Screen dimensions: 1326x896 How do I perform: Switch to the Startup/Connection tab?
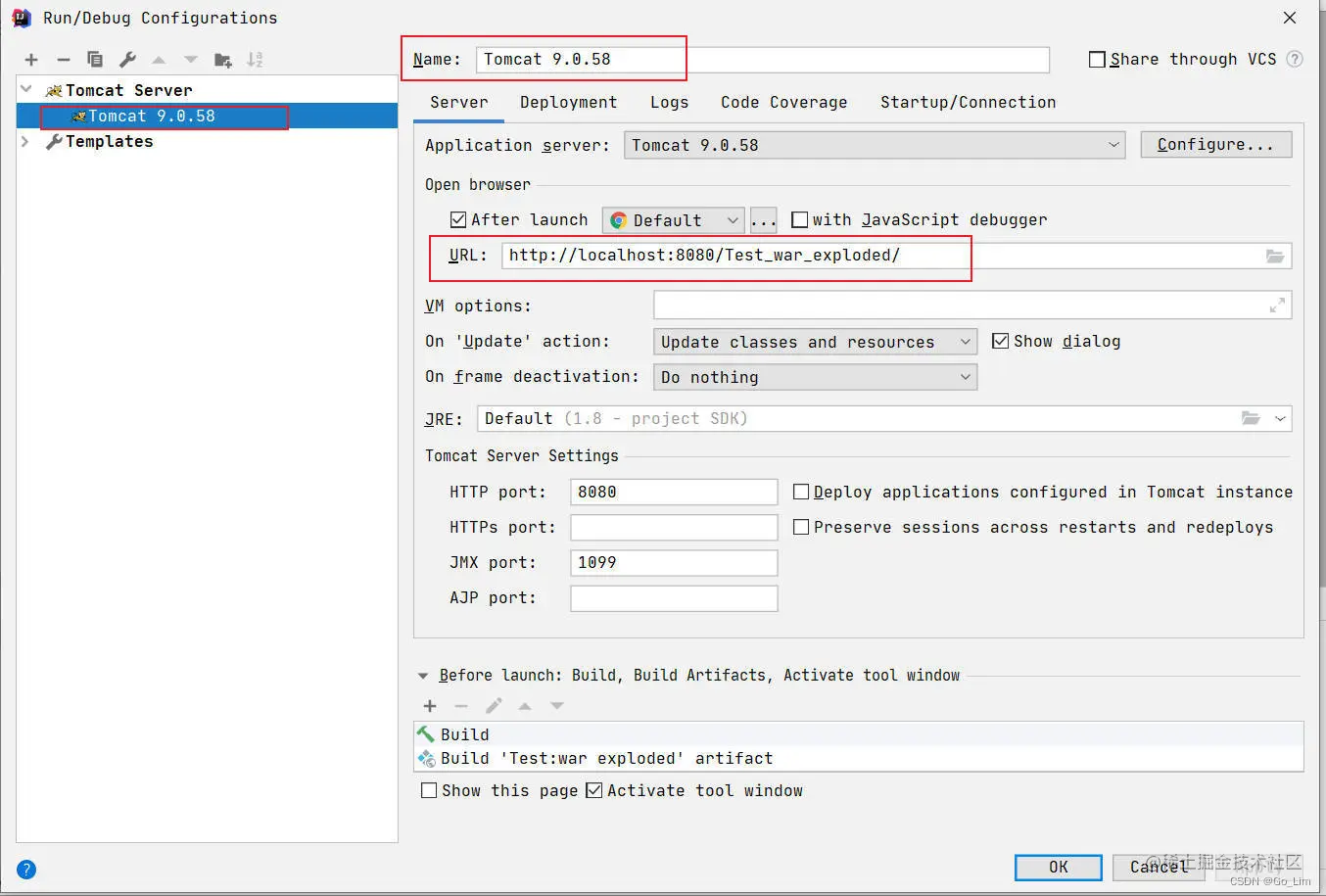tap(968, 103)
